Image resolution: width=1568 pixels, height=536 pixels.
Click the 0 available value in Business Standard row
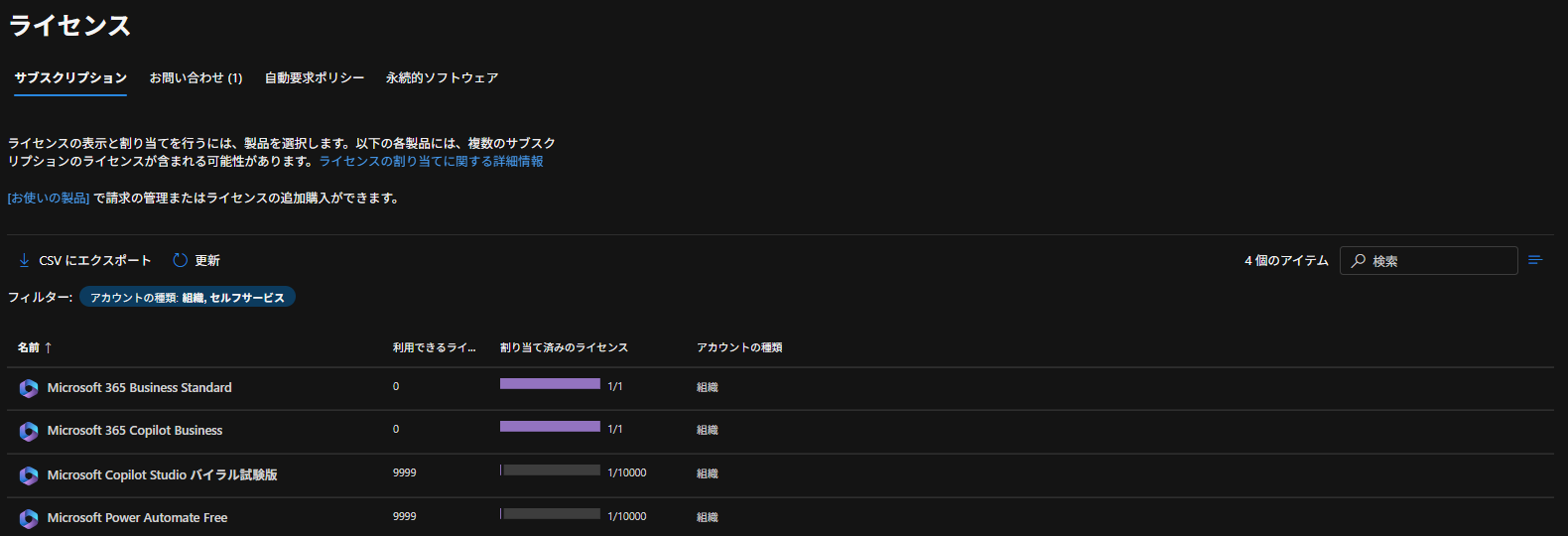(x=396, y=386)
